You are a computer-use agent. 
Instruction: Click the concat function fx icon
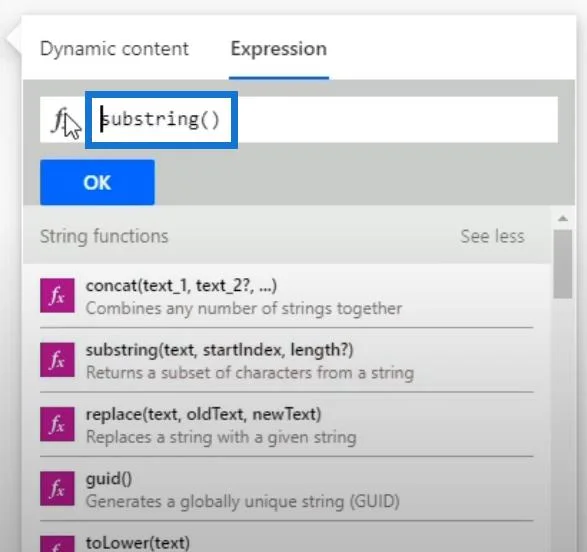[x=57, y=296]
